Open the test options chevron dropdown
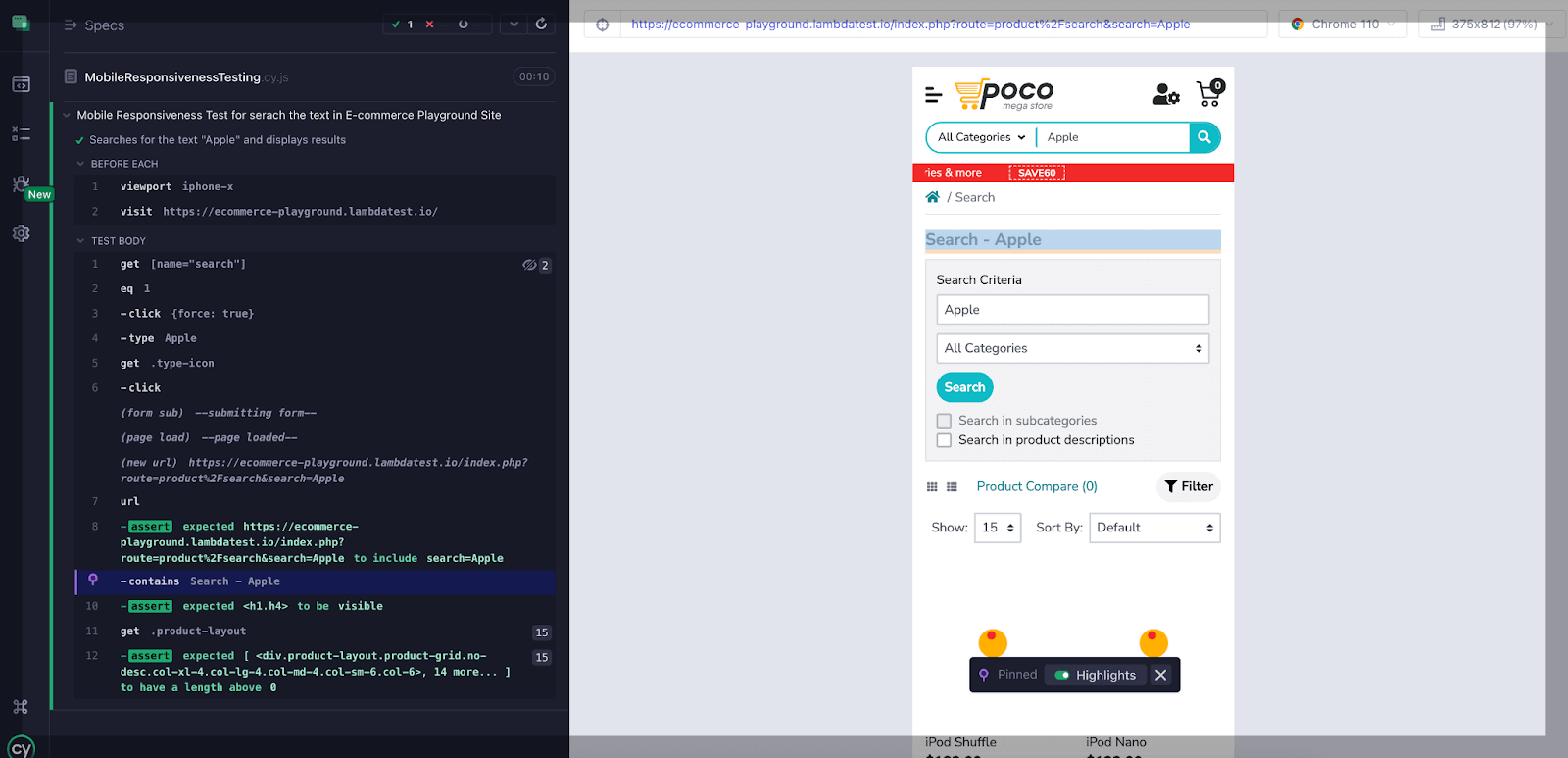 [x=514, y=24]
